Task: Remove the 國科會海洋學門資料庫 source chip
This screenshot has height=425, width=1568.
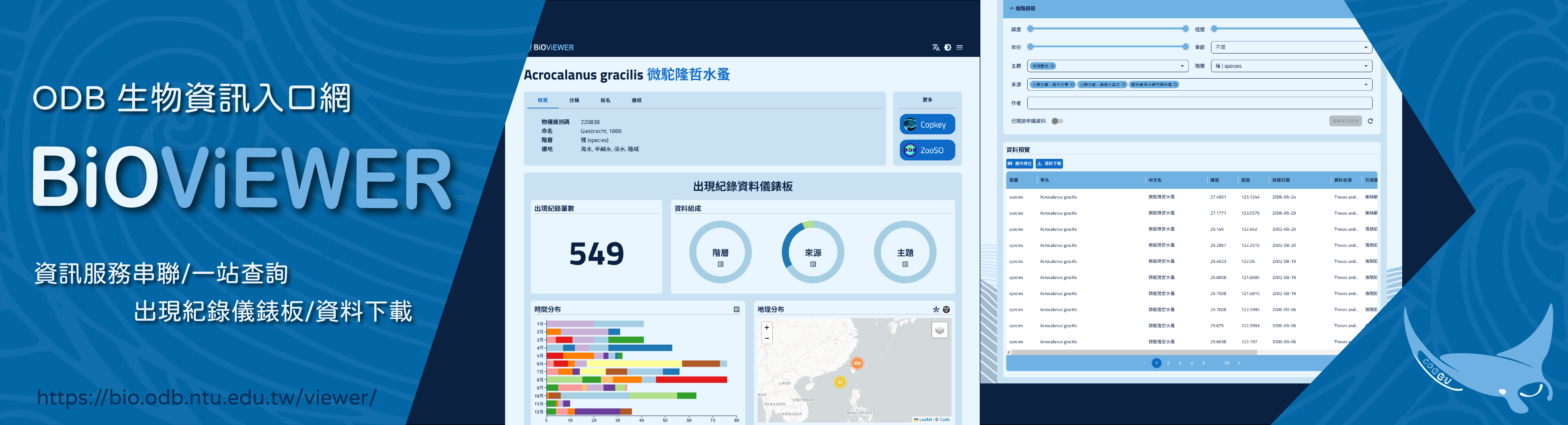Action: 1175,85
